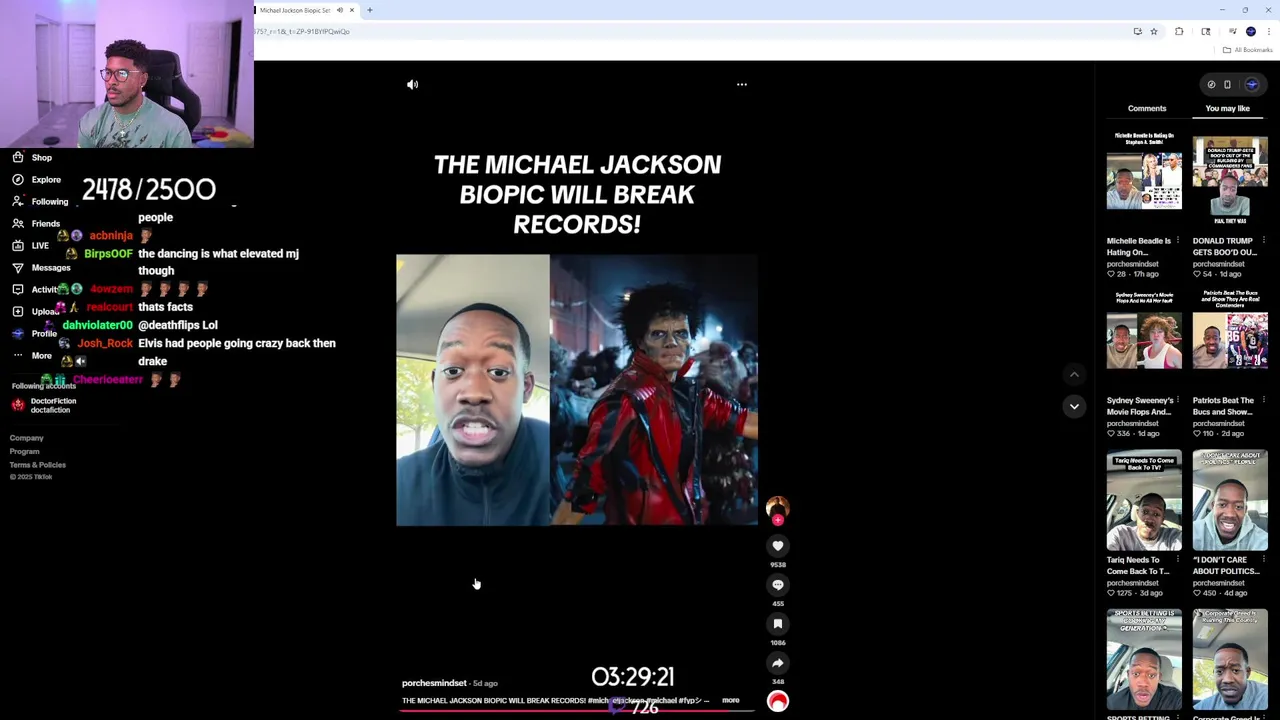The image size is (1280, 720).
Task: Open the video three-dot options menu
Action: click(742, 84)
